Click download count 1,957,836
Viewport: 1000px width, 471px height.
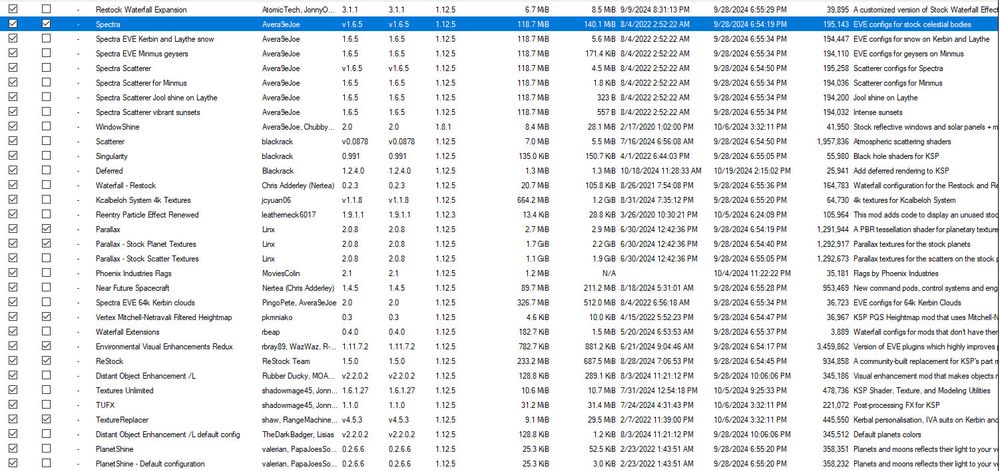click(832, 141)
